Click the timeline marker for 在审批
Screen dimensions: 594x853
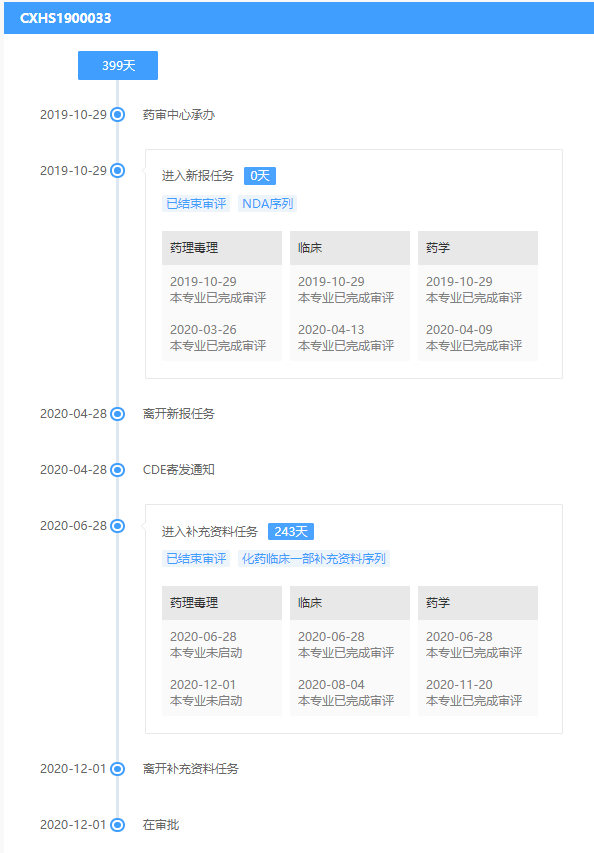pos(117,825)
